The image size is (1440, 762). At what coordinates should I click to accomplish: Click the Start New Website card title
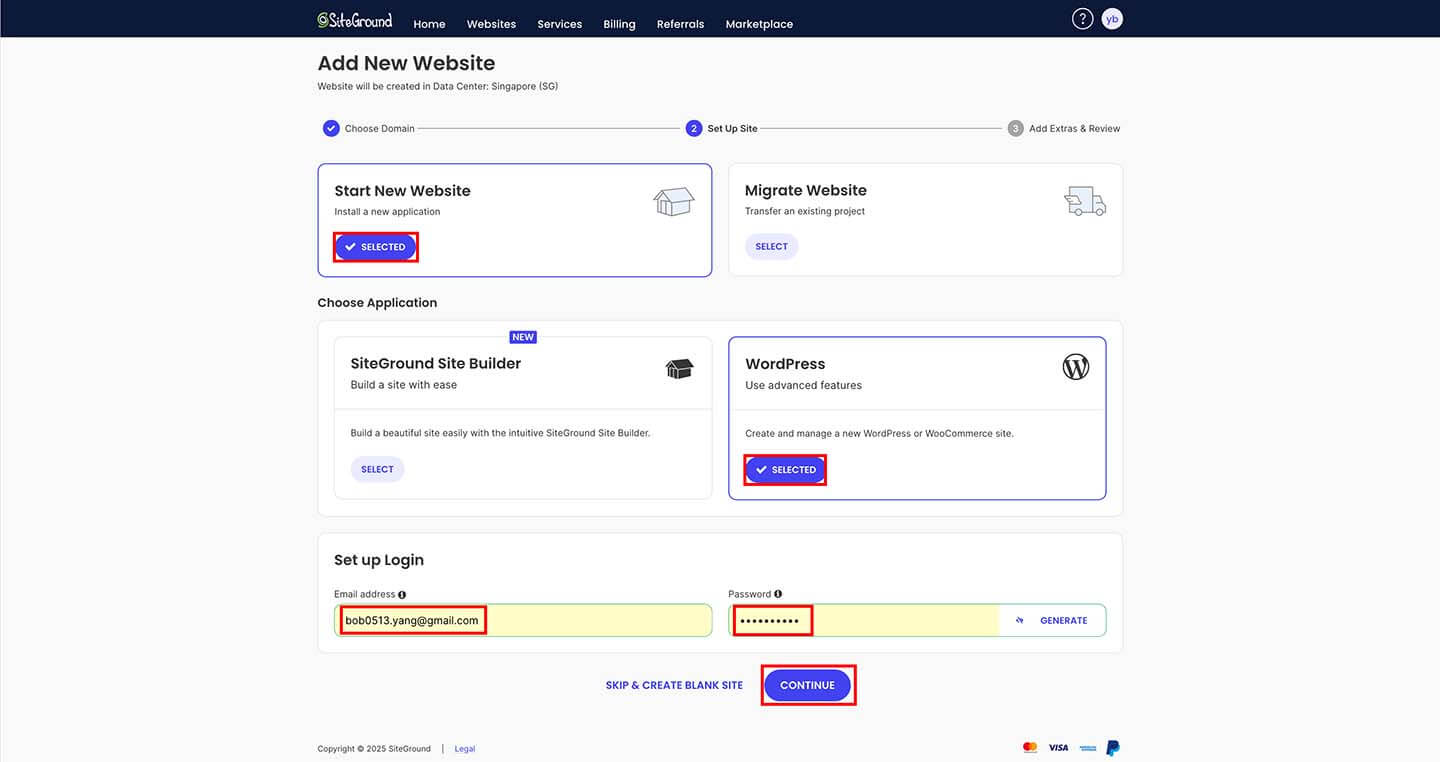[x=402, y=191]
